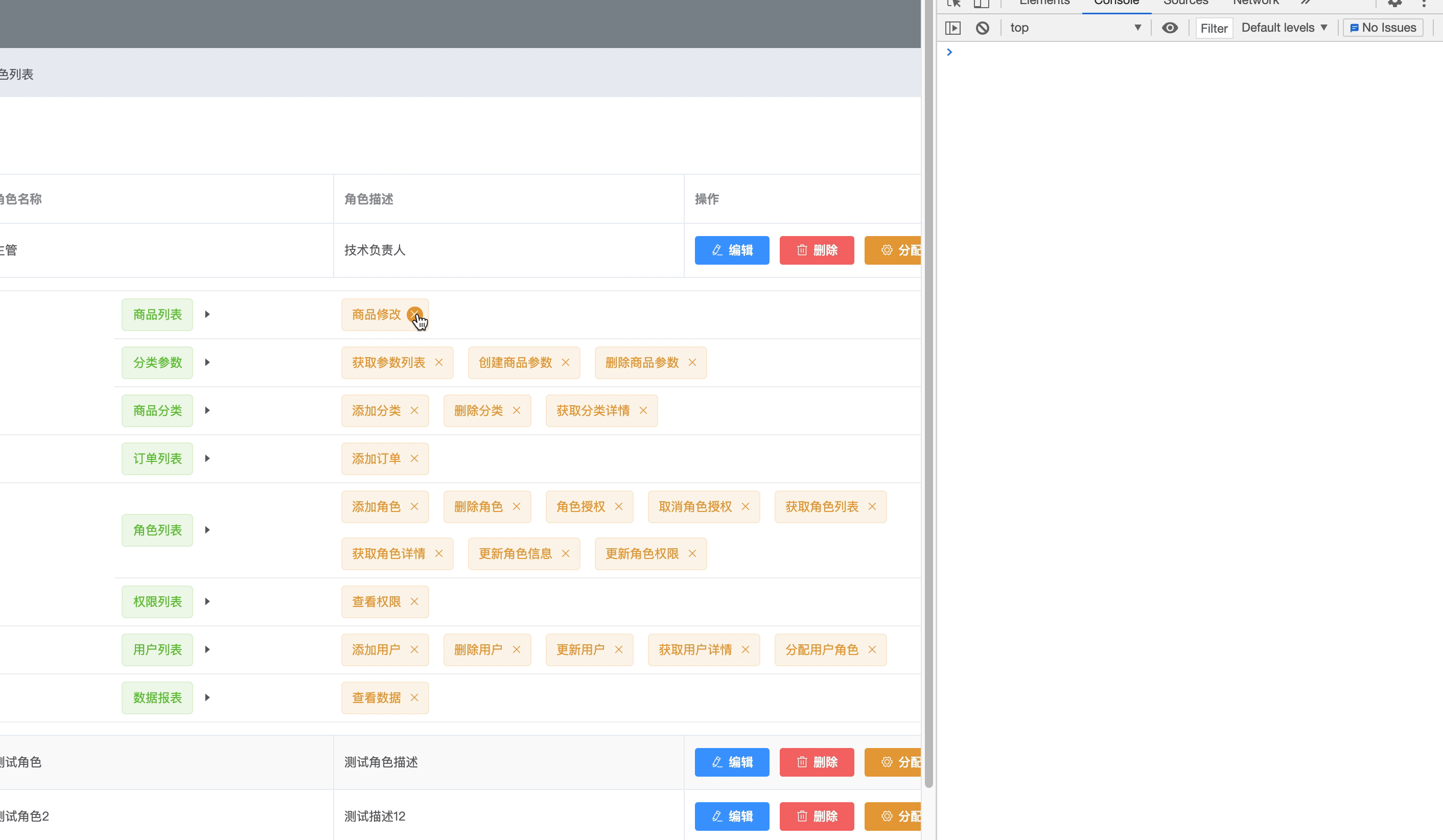Click the 编辑 (Edit) icon button for 技术负责人
Image resolution: width=1443 pixels, height=840 pixels.
pyautogui.click(x=732, y=250)
